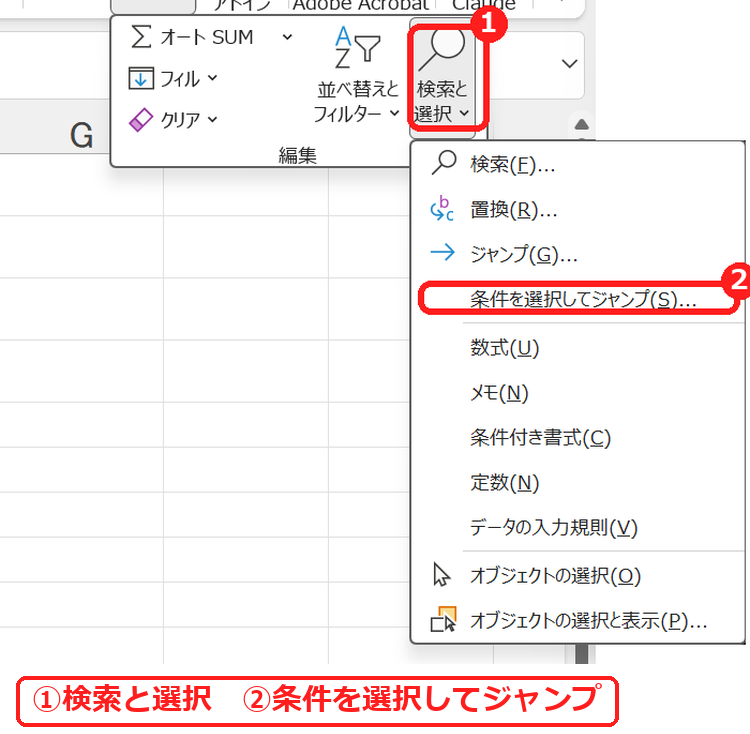Choose 置換(R)... from the menu
Screen dimensions: 750x734
tap(577, 209)
